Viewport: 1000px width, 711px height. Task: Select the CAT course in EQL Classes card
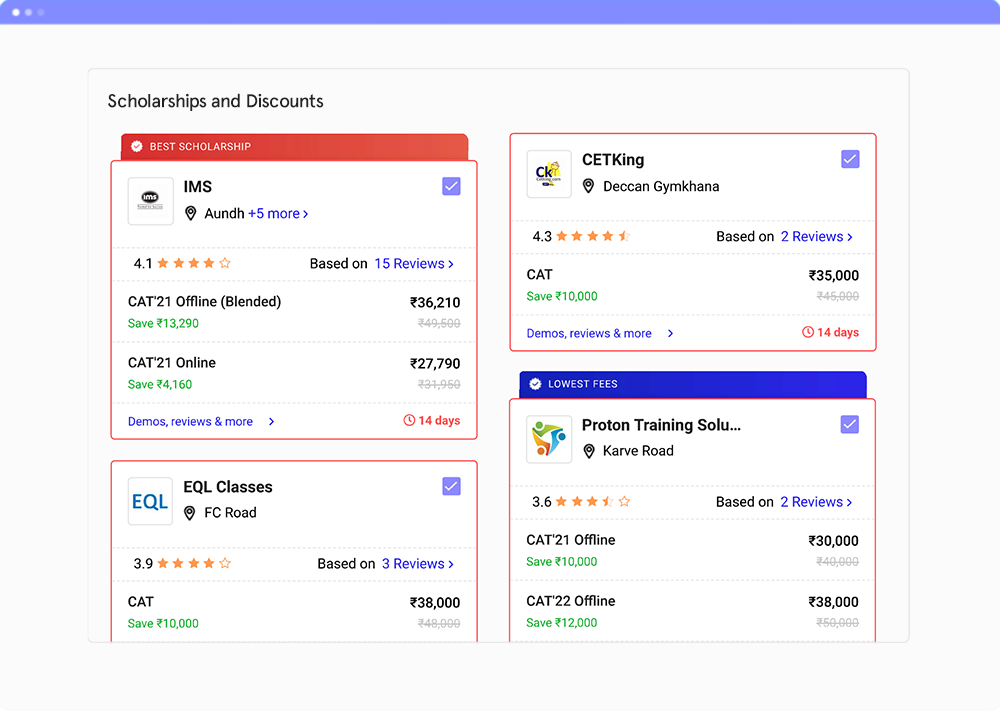[141, 602]
